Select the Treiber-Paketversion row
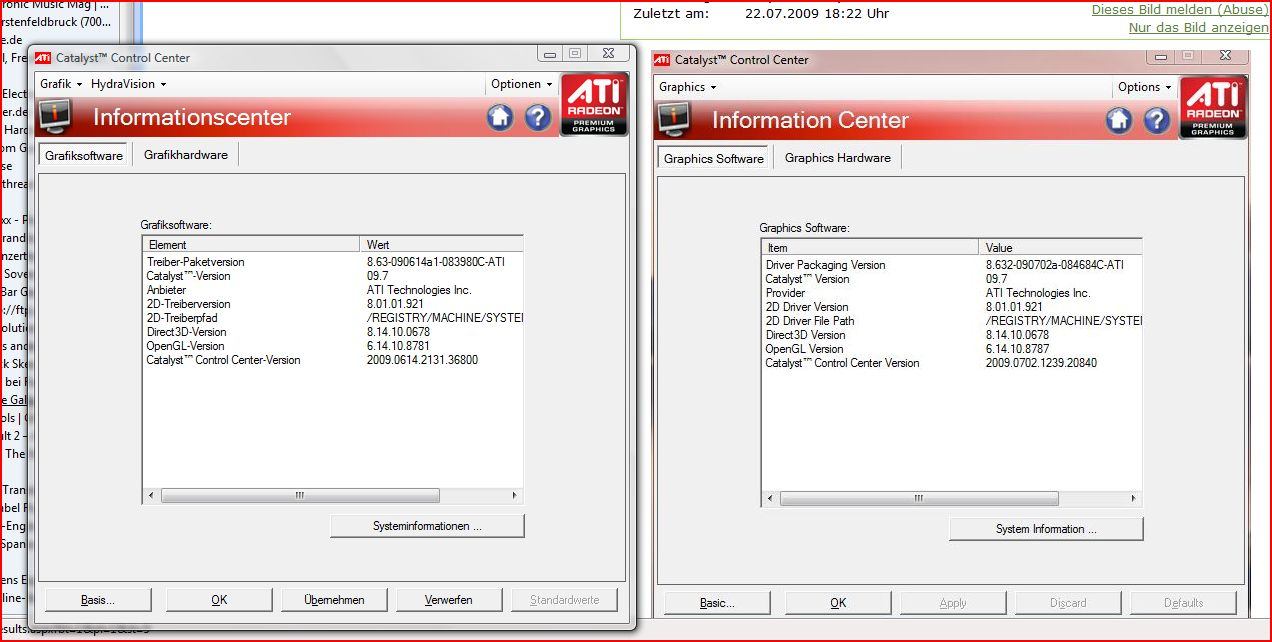1272x642 pixels. coord(332,262)
